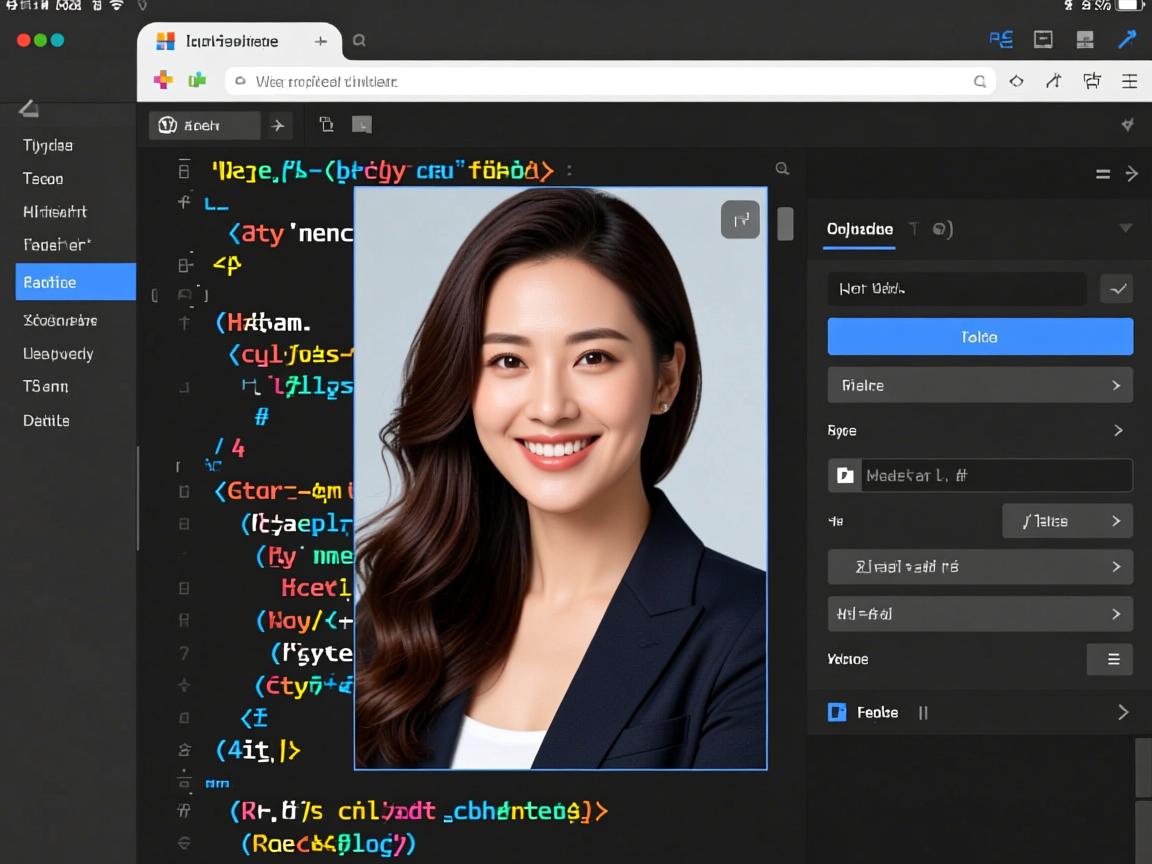Expand the Fleloe row chevron

[1116, 385]
